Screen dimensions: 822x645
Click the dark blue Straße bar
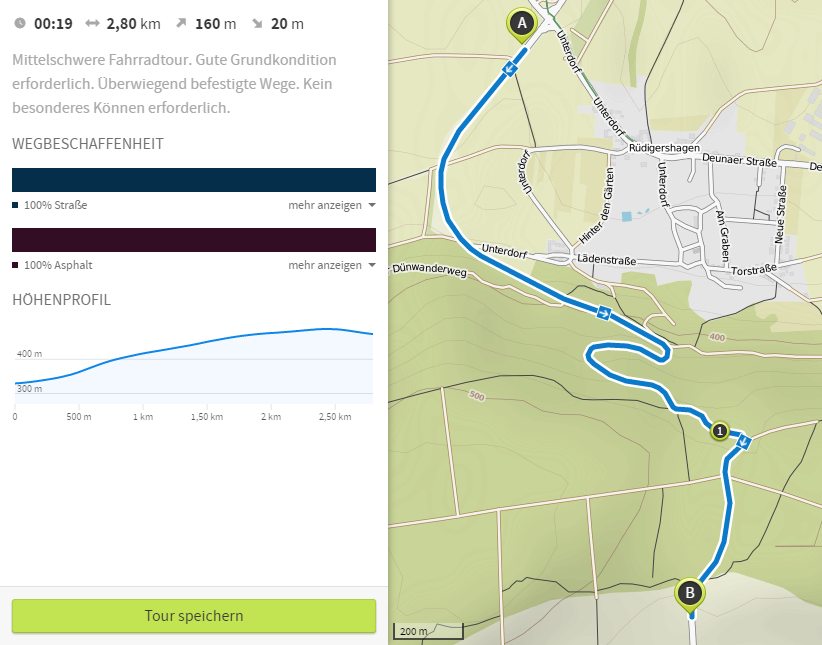194,180
